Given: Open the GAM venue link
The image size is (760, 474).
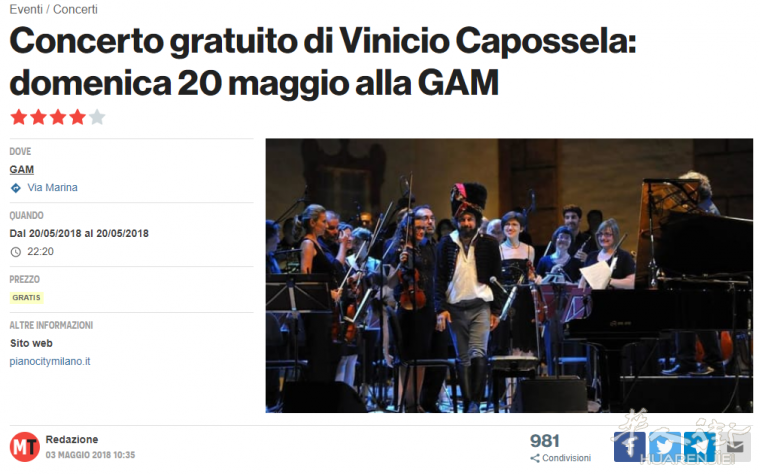Looking at the screenshot, I should coord(22,170).
